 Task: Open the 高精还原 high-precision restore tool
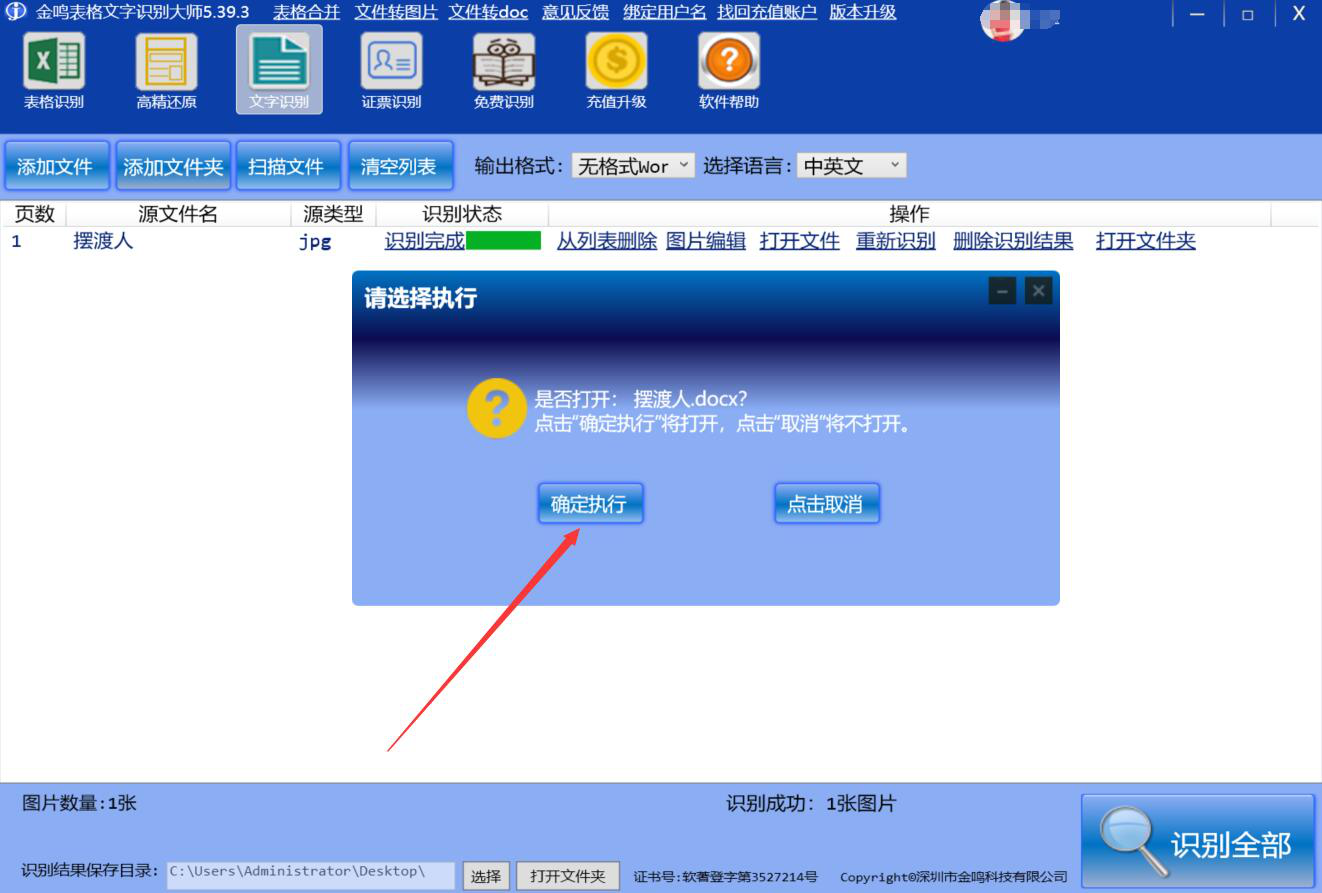tap(165, 70)
